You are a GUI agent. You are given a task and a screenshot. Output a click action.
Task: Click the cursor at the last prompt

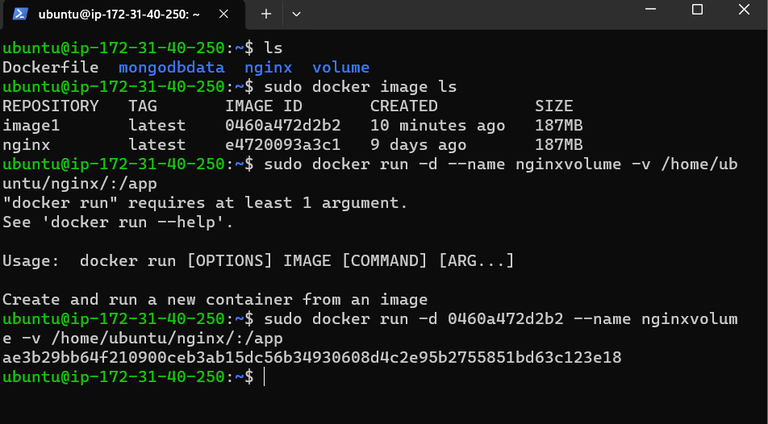[263, 377]
